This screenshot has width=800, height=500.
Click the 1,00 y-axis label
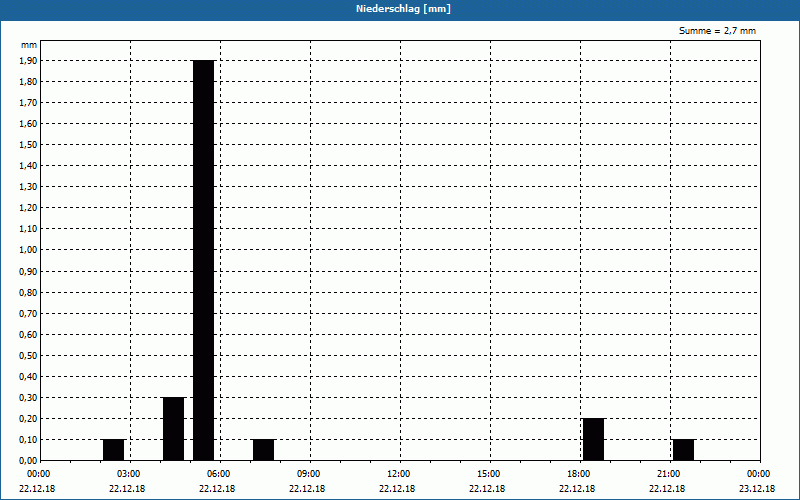[28, 250]
